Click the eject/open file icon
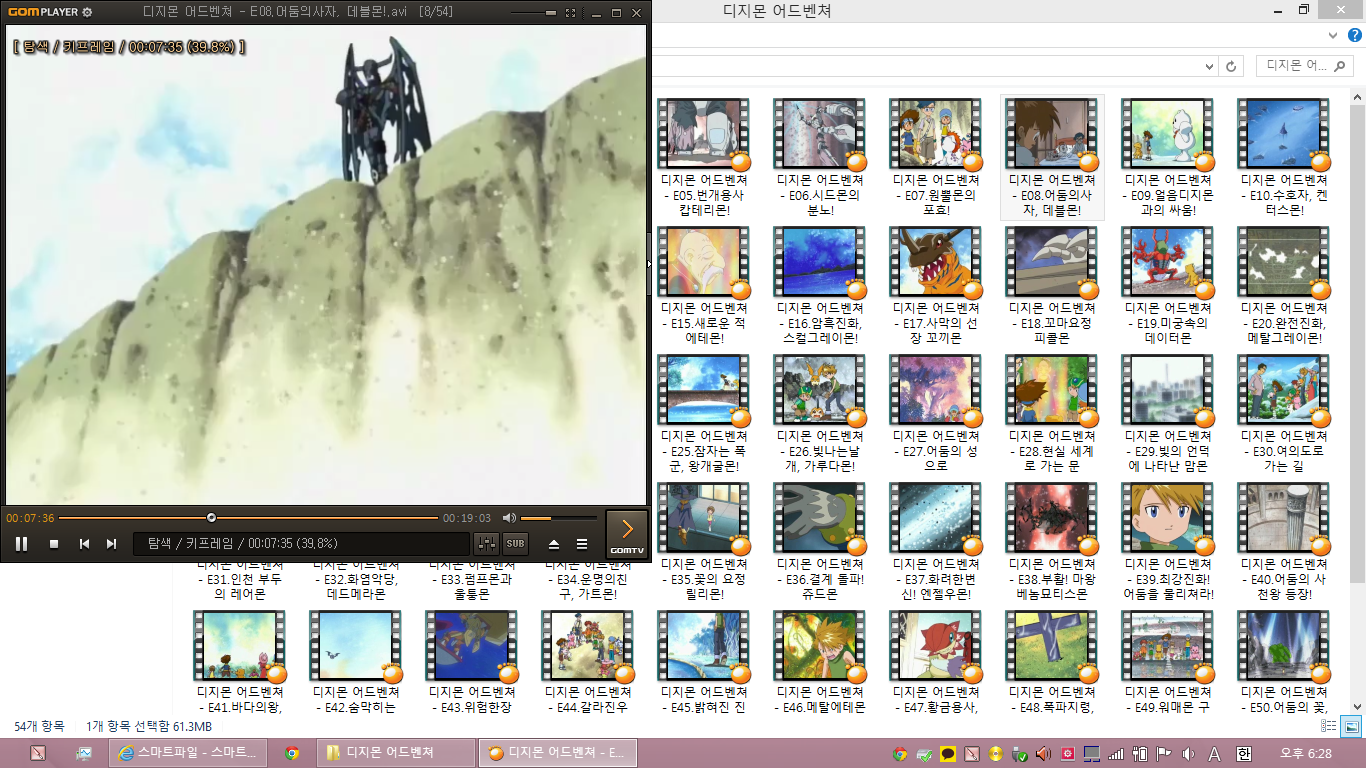Image resolution: width=1366 pixels, height=768 pixels. [x=554, y=544]
